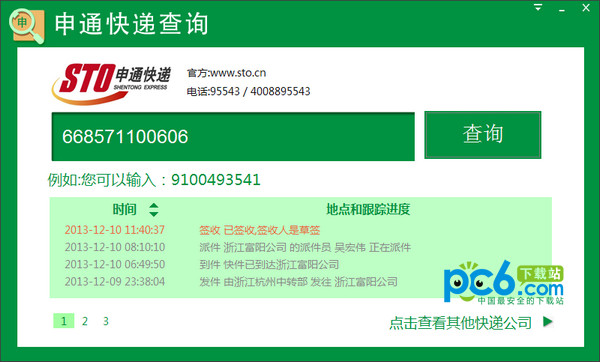Viewport: 600px width, 362px height.
Task: Minimize the 申通快递查询 window
Action: coord(562,8)
